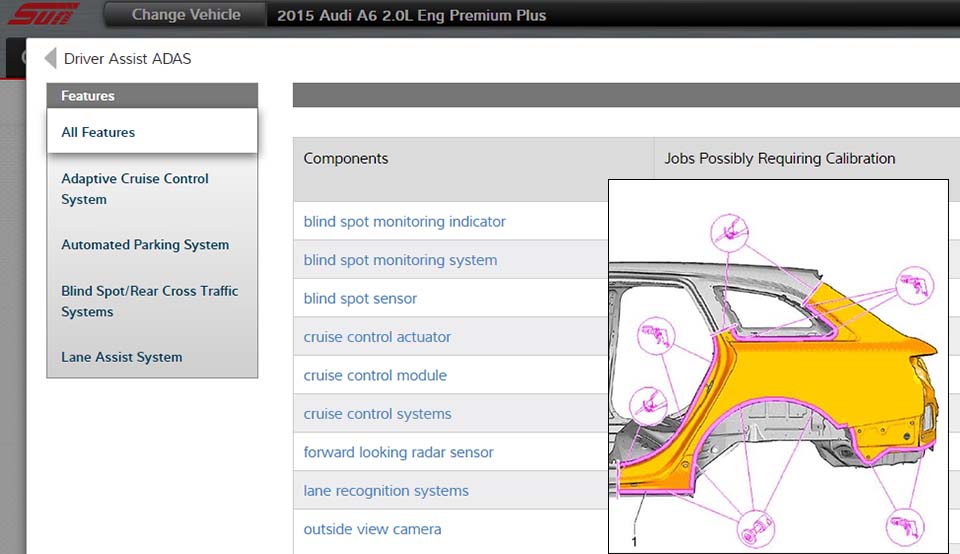Select Automated Parking System in sidebar
960x554 pixels.
tap(145, 245)
